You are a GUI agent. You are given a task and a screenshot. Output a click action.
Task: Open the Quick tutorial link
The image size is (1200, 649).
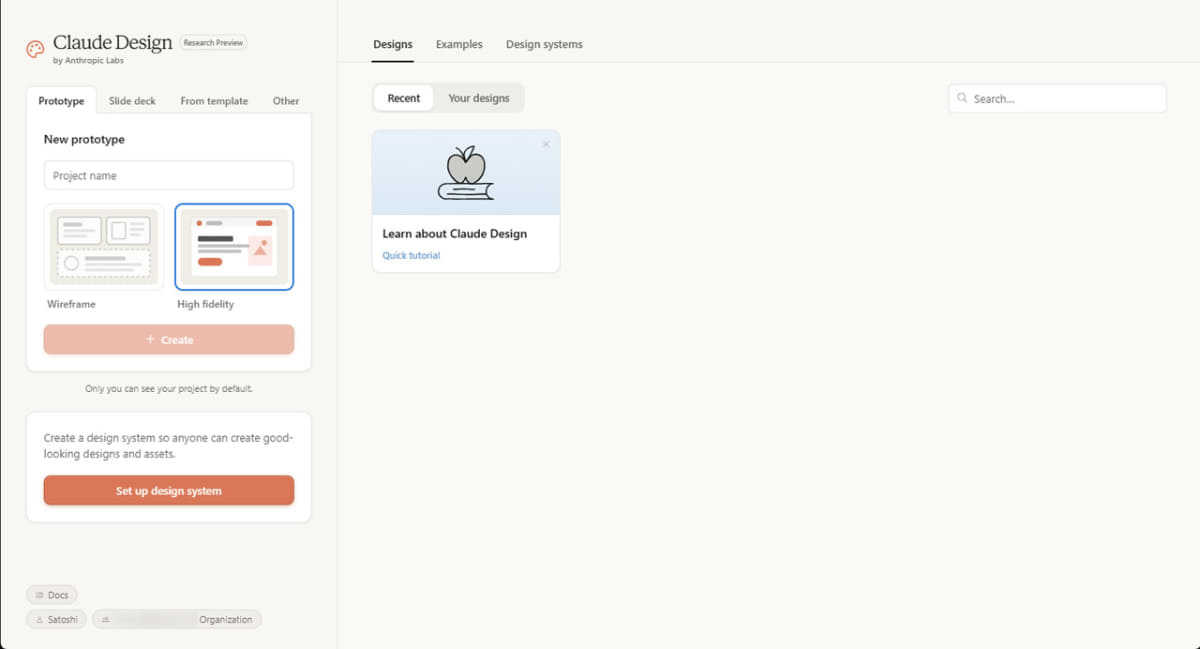(411, 255)
